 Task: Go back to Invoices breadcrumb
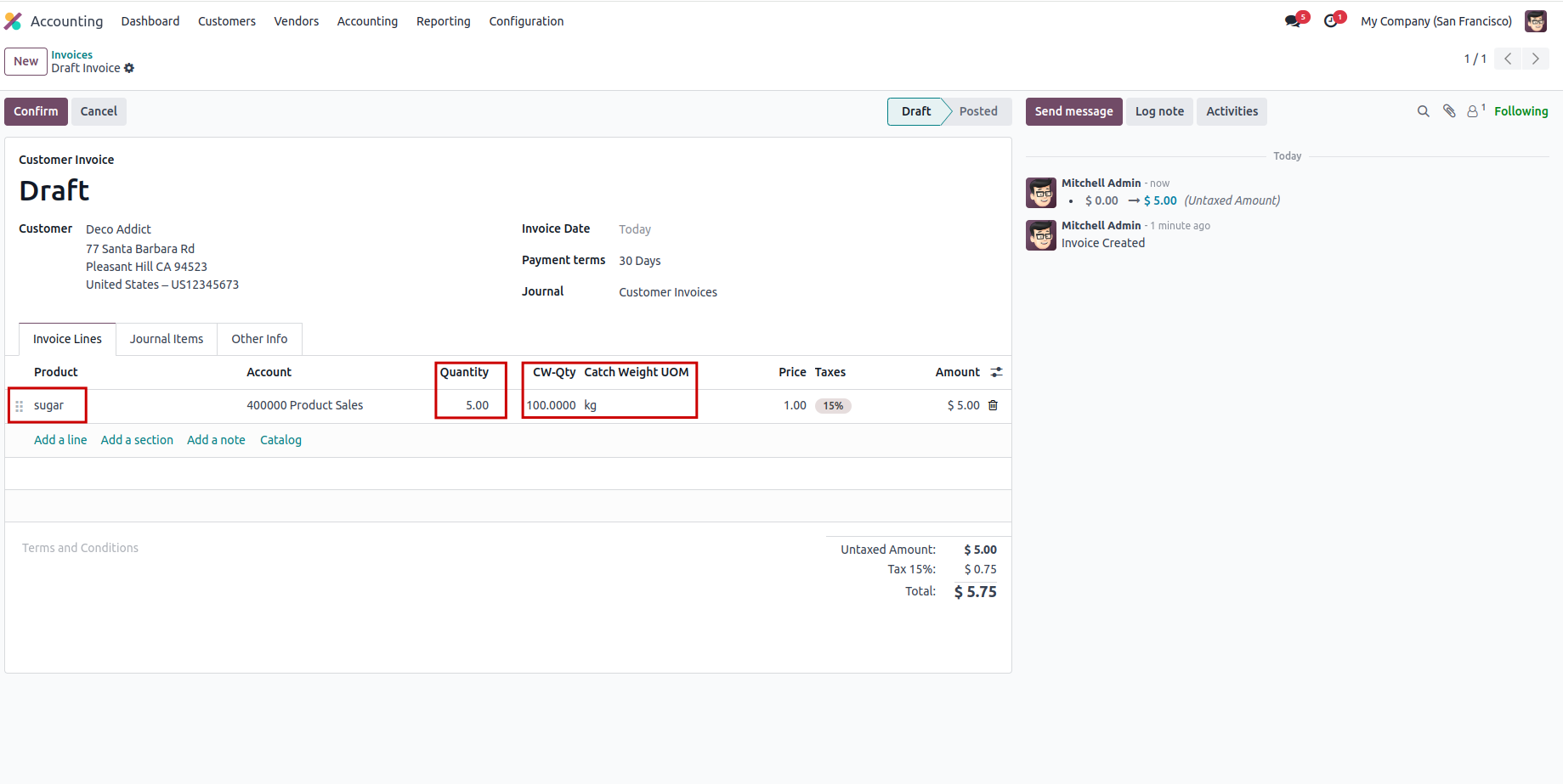coord(71,54)
